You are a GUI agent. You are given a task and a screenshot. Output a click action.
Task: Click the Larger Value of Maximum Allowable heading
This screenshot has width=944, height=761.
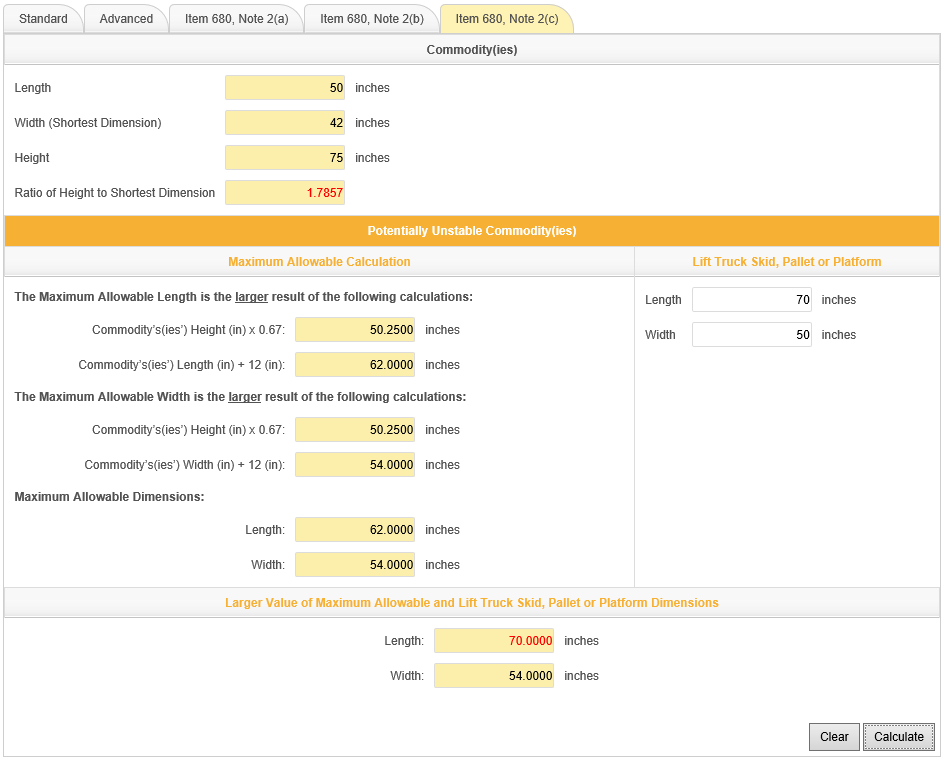tap(472, 603)
